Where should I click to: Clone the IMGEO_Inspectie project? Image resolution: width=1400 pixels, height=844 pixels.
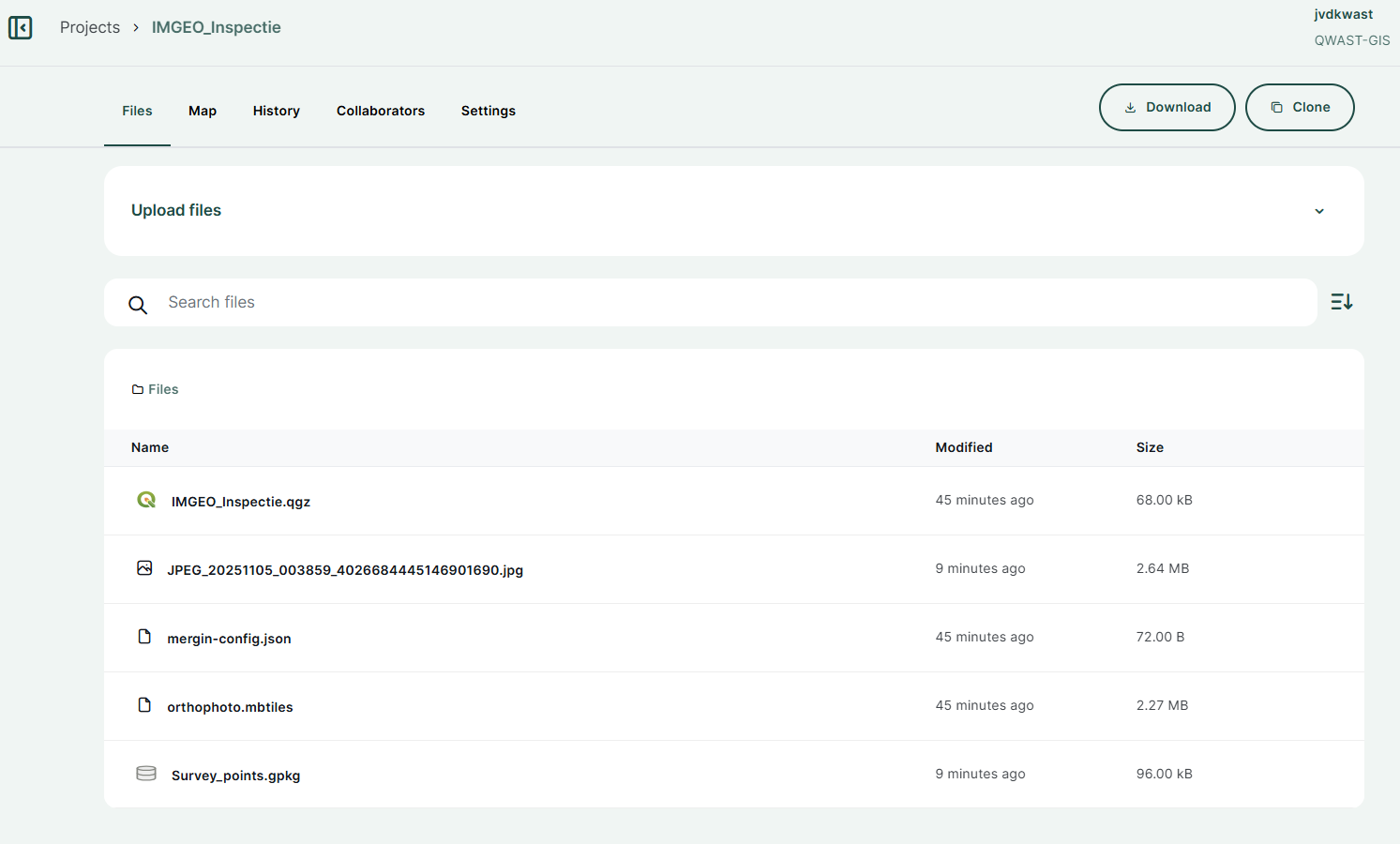coord(1300,108)
